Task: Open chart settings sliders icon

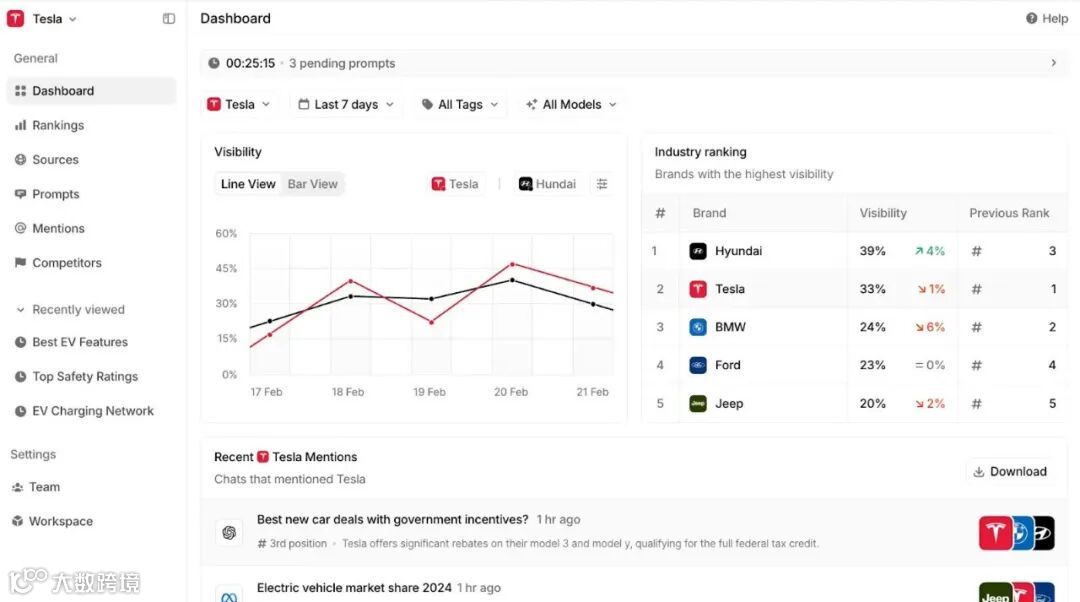Action: [x=602, y=184]
